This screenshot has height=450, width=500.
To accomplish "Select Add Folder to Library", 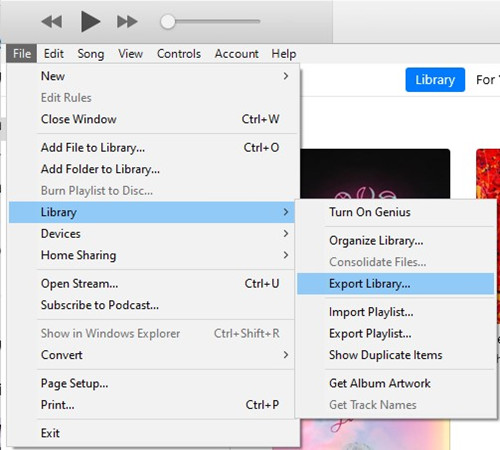I will (152, 169).
